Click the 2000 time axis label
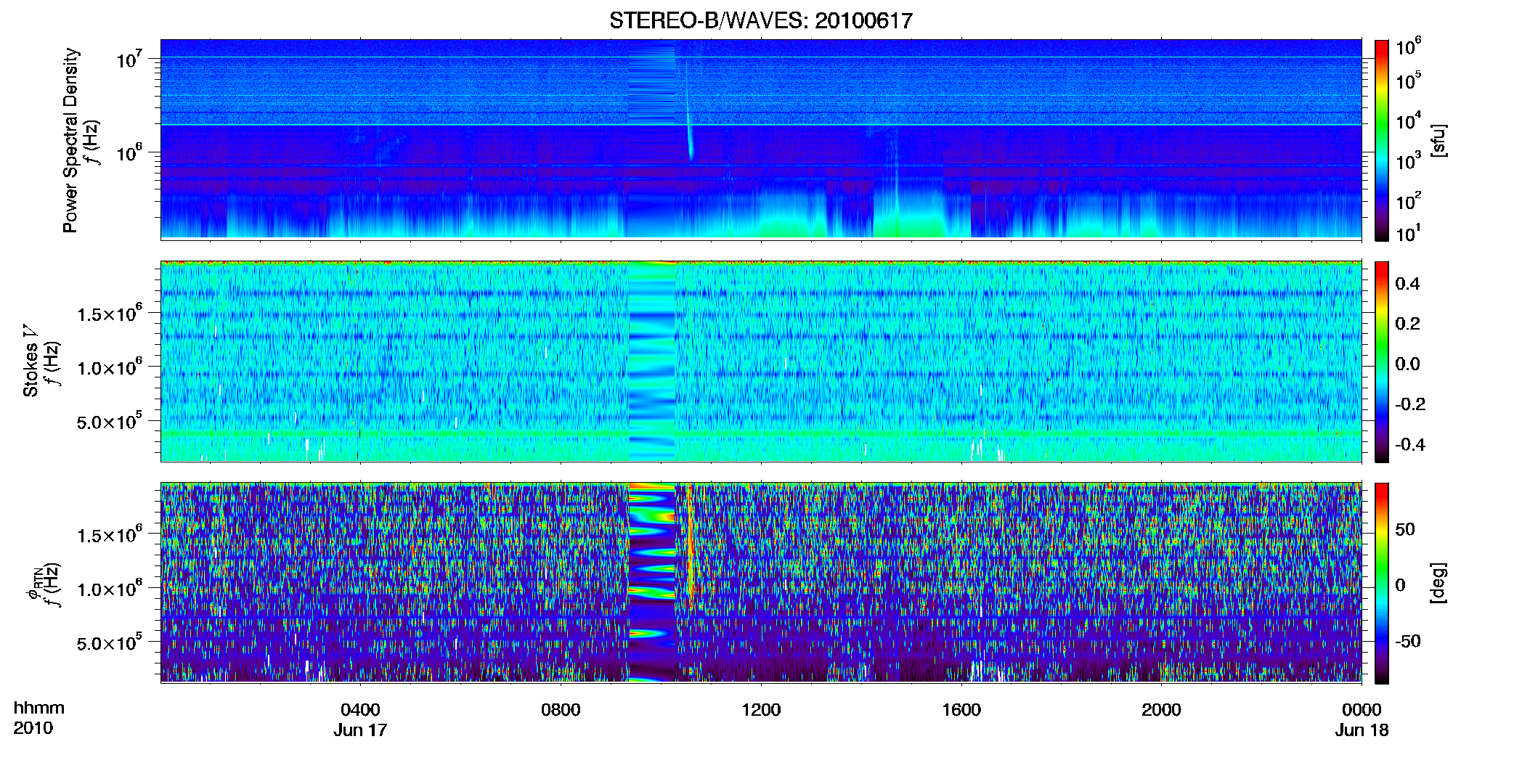 click(1161, 709)
